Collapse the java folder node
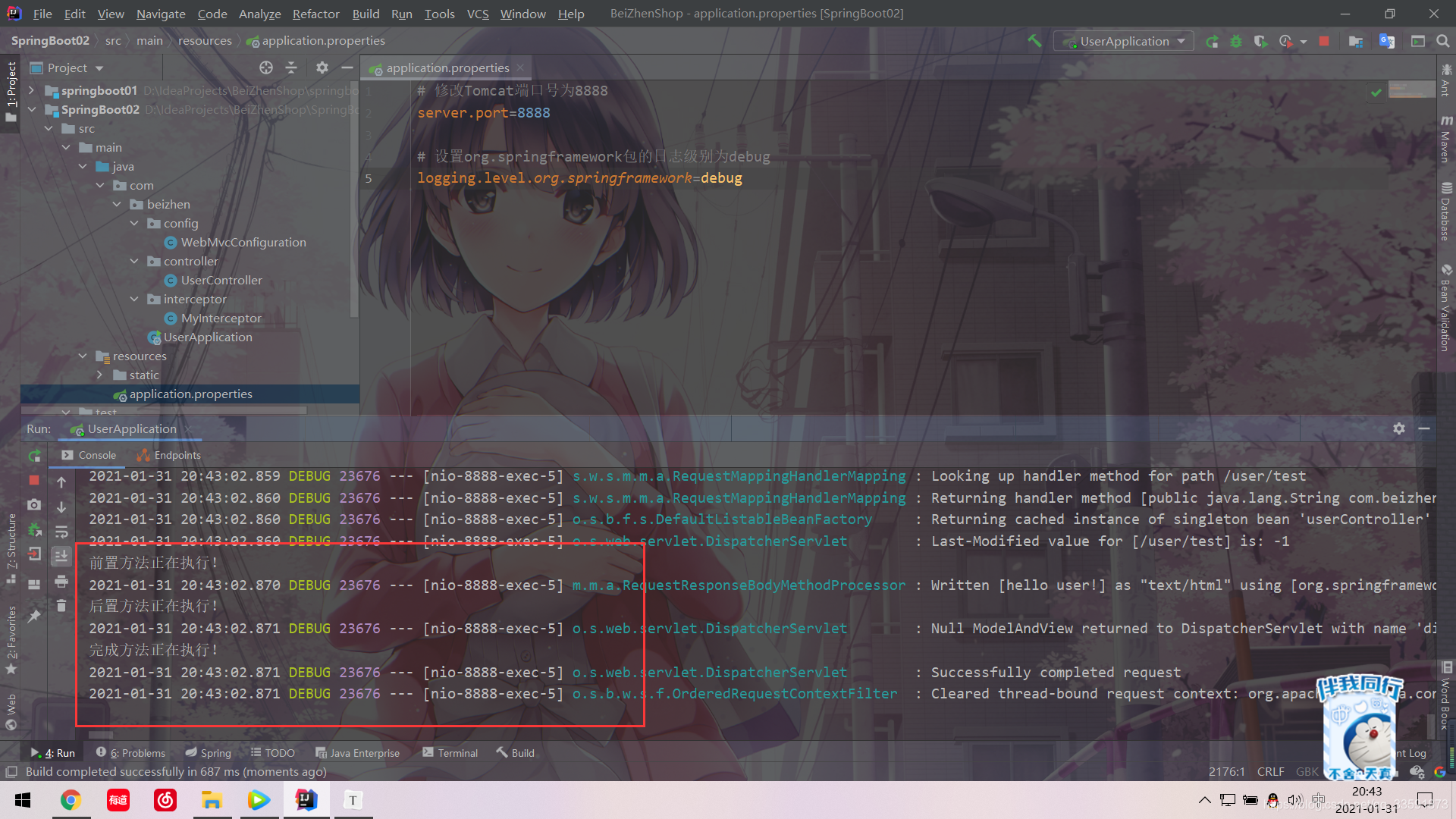Screen dimensions: 1456x819 point(83,166)
